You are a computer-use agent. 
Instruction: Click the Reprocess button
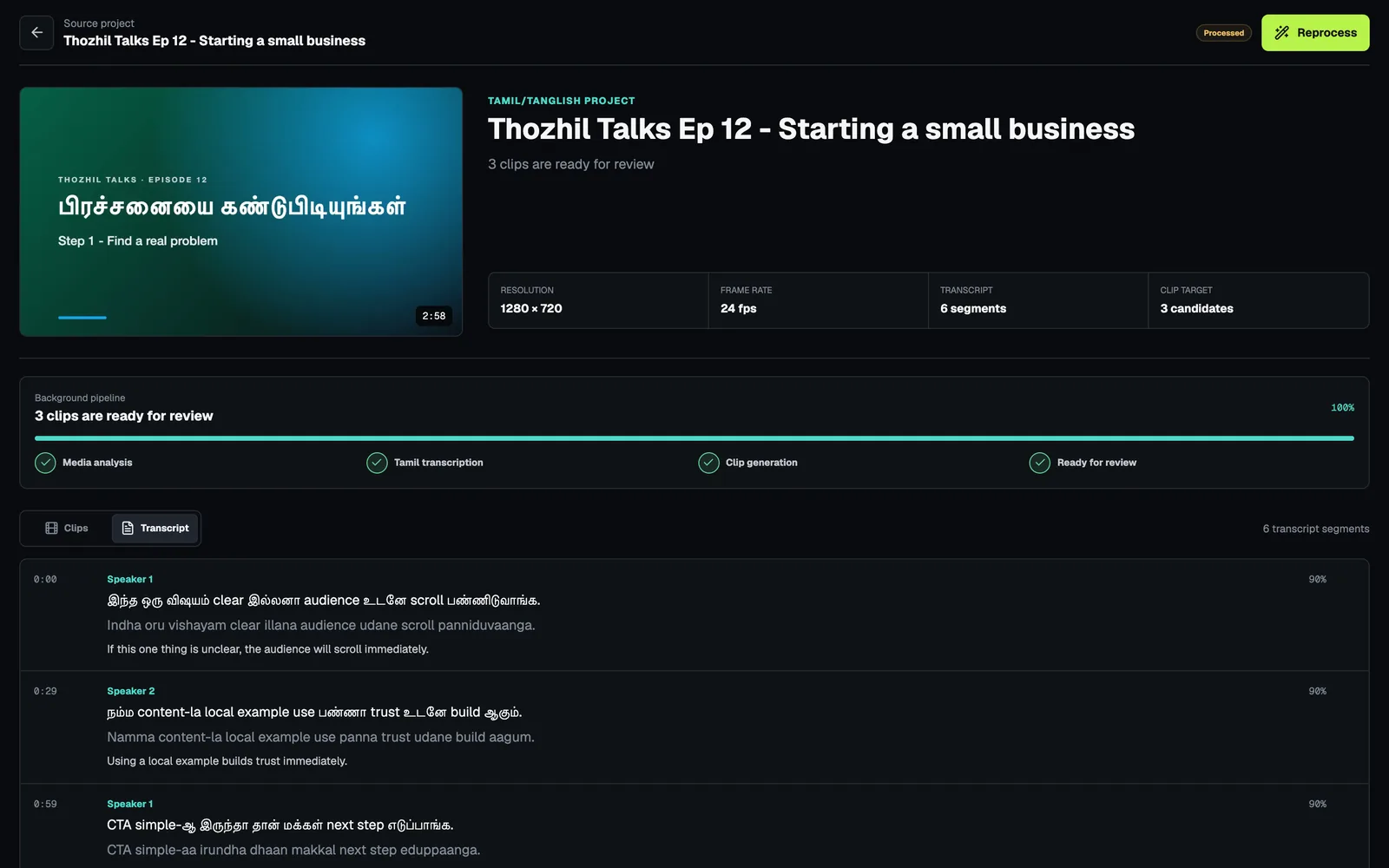[x=1315, y=33]
